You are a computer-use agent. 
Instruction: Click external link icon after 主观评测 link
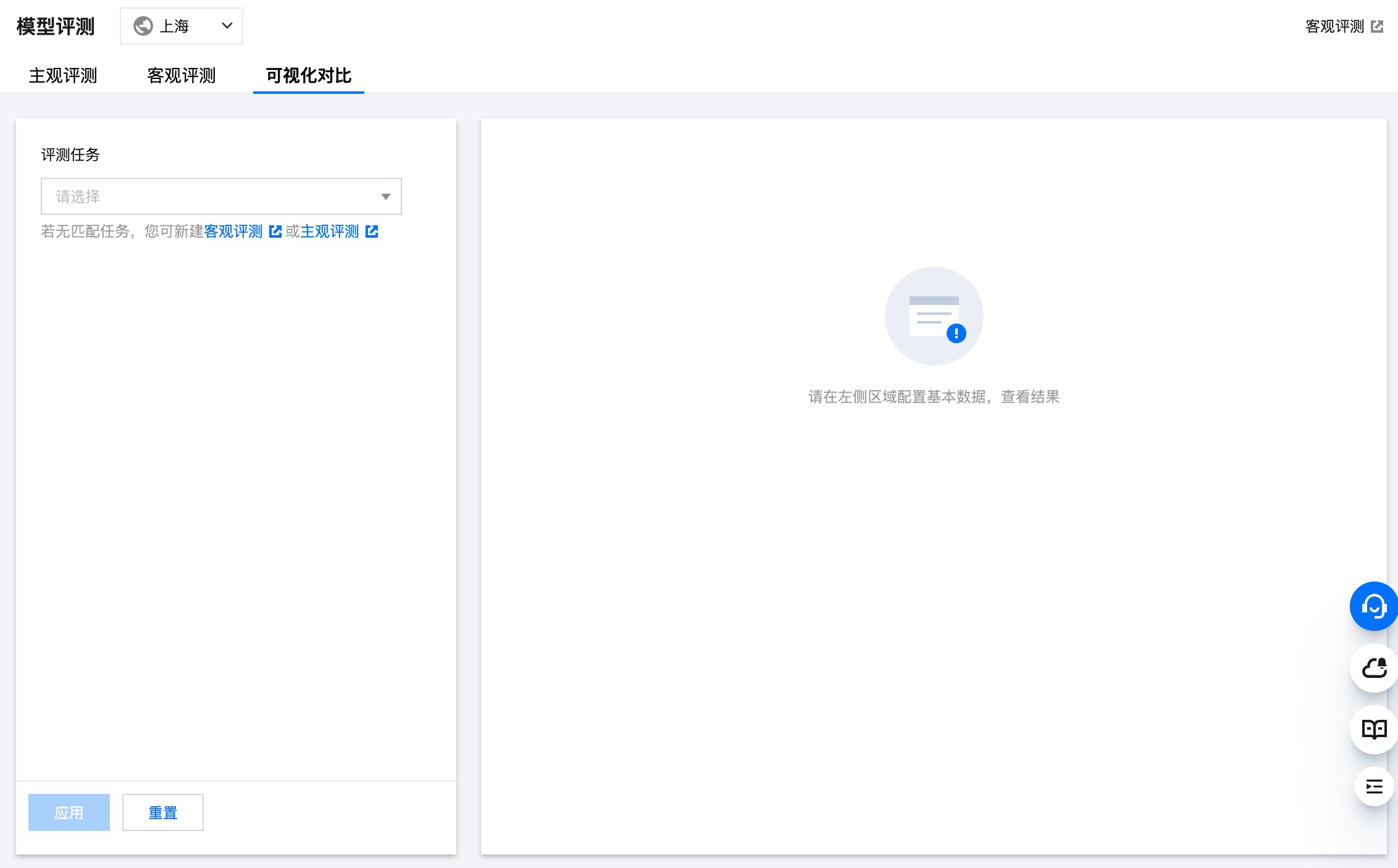pyautogui.click(x=372, y=232)
